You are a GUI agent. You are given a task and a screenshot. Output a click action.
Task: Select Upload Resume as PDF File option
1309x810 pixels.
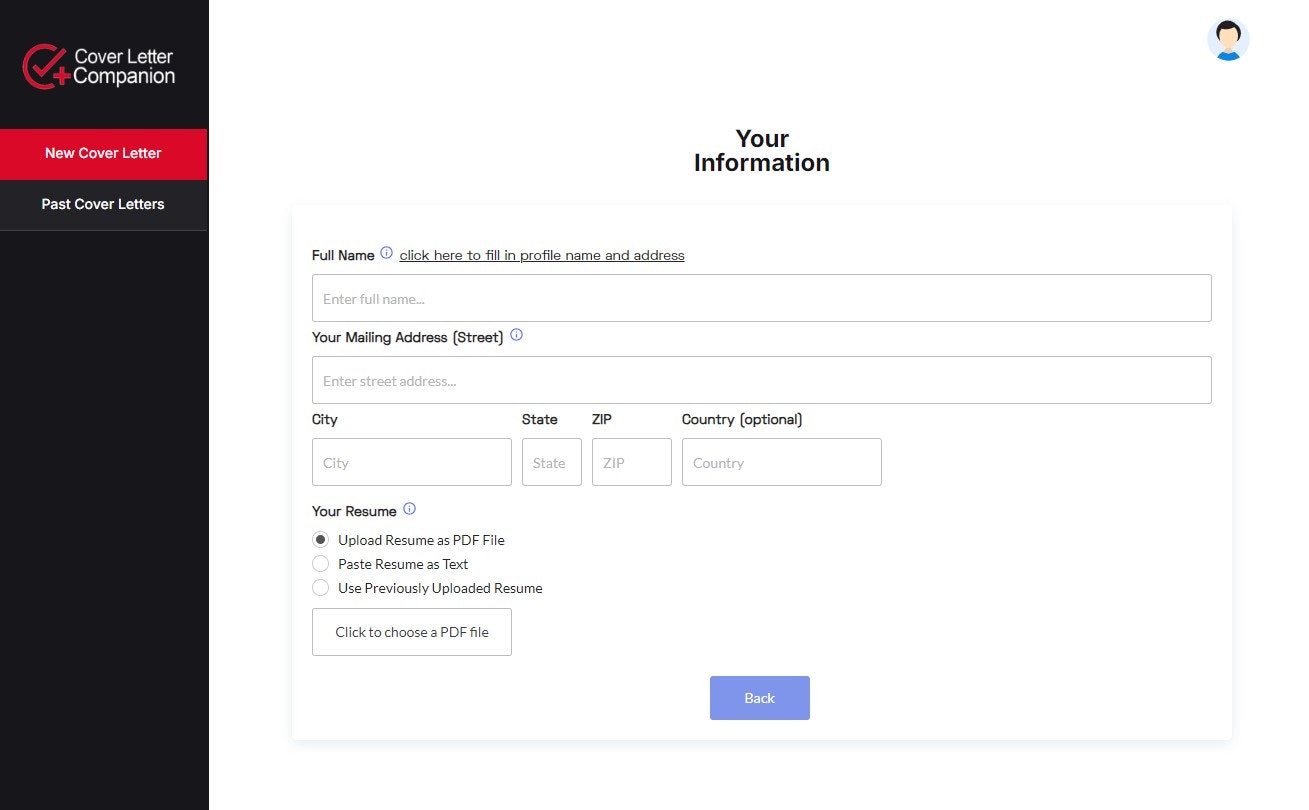(x=321, y=540)
